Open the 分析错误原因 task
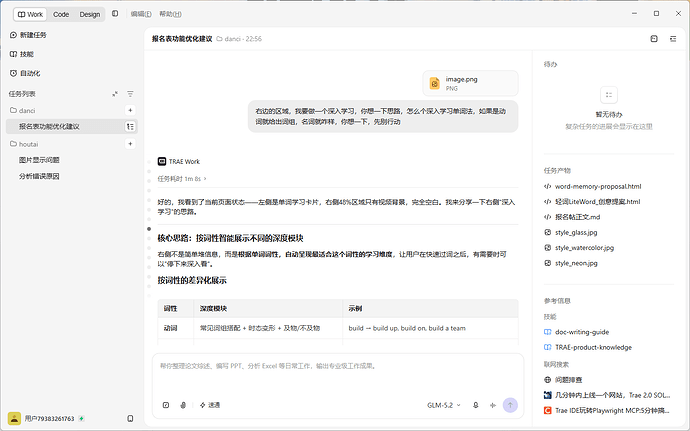This screenshot has width=690, height=431. coord(39,176)
